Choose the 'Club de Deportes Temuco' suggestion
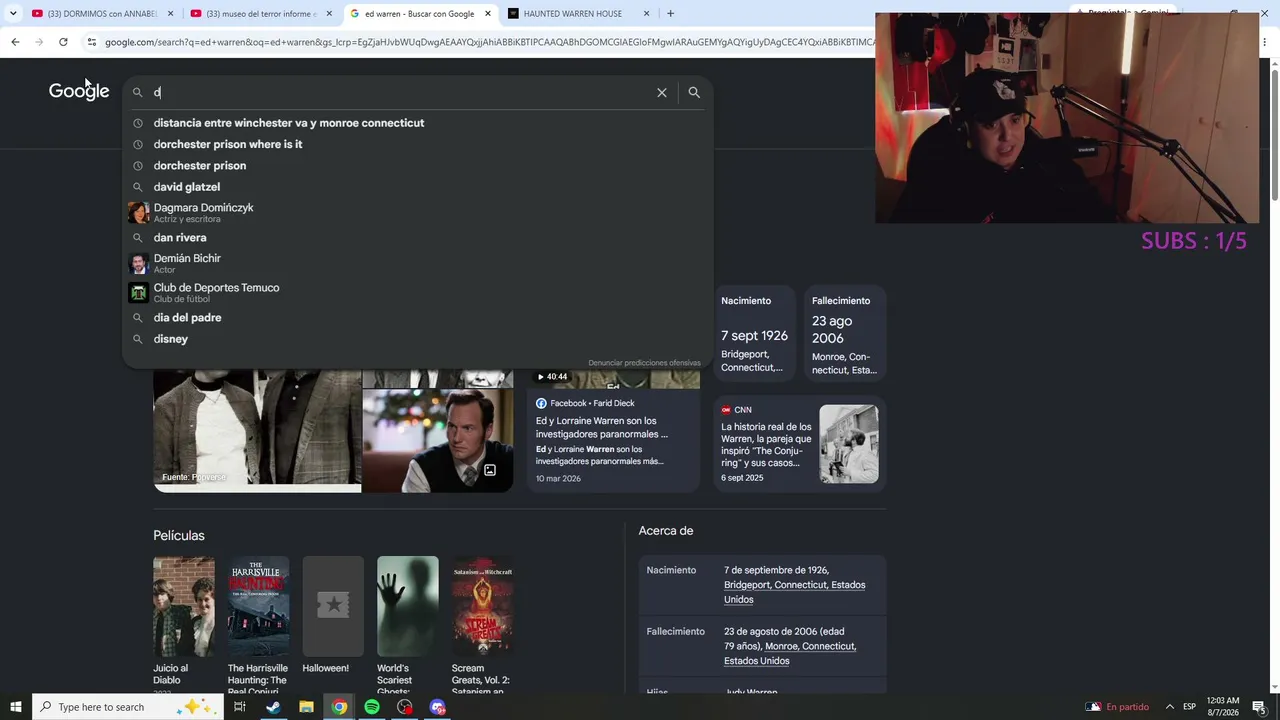This screenshot has width=1280, height=720. [x=417, y=292]
